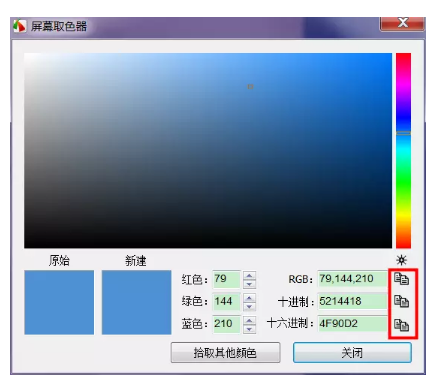
Task: Increase the red value with up arrow
Action: [249, 275]
